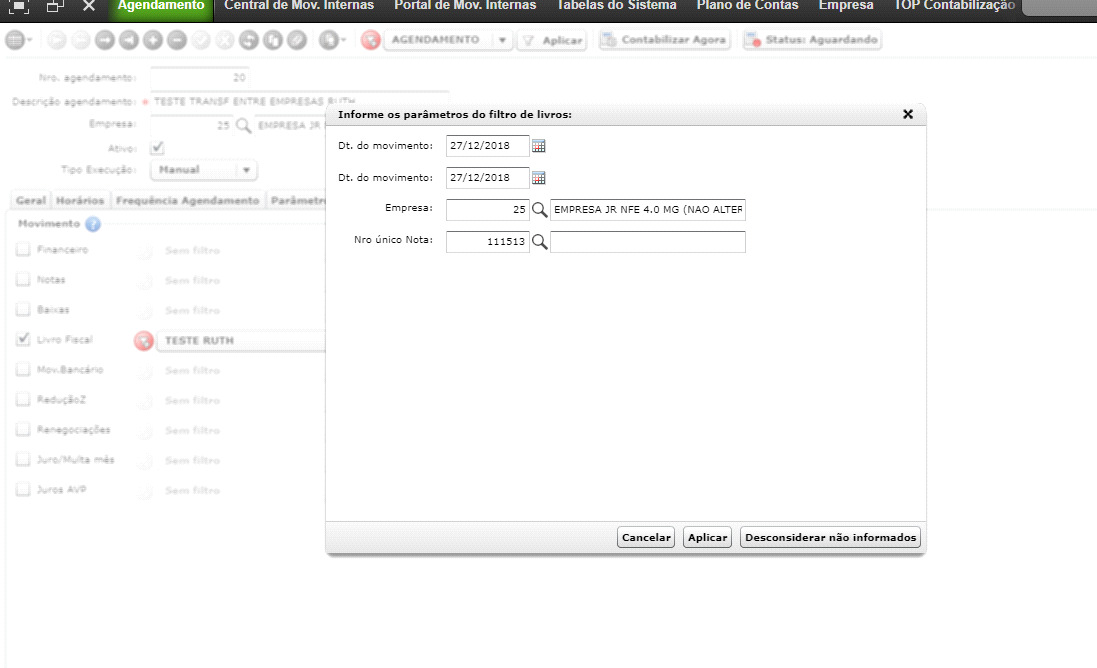Open the TESTE RUTH filter dropdown
This screenshot has width=1097, height=668.
[241, 341]
